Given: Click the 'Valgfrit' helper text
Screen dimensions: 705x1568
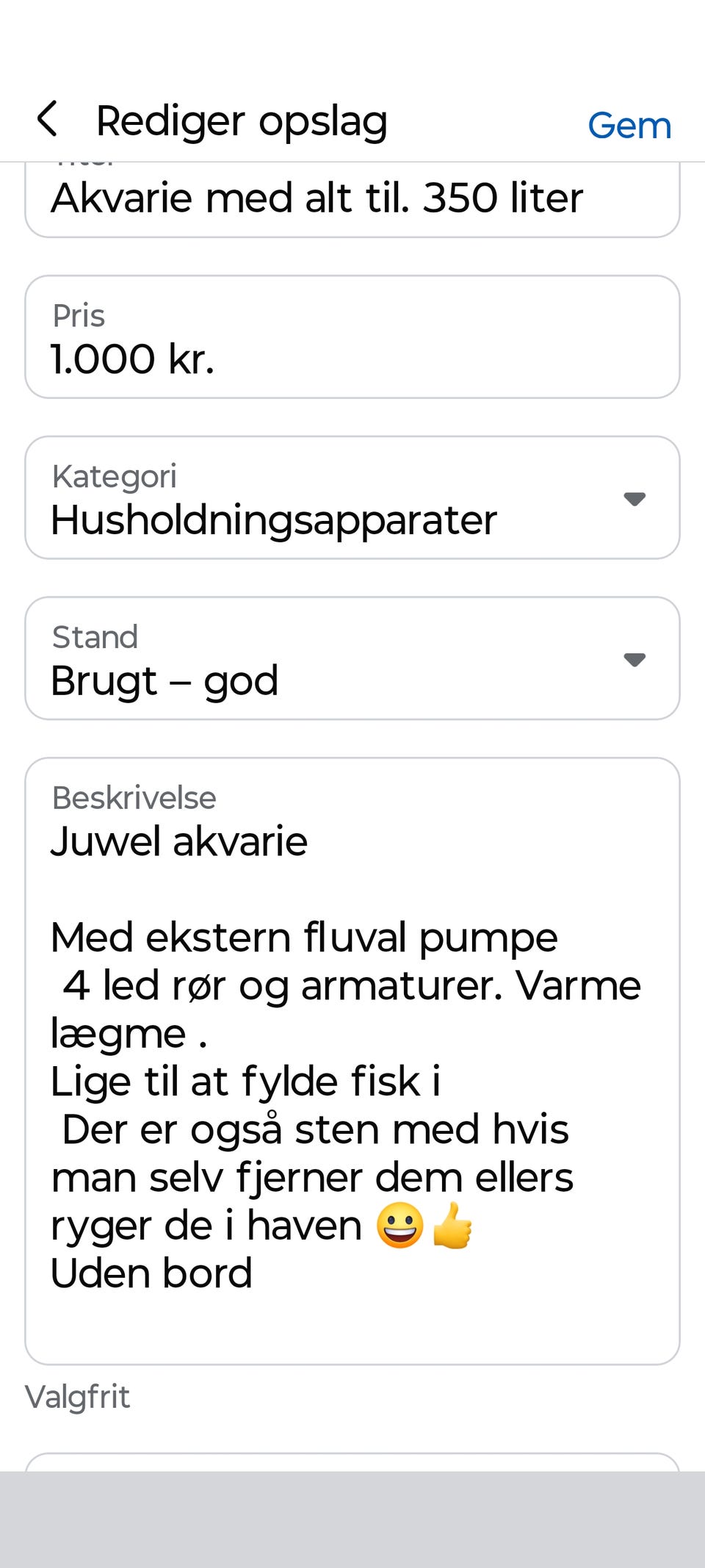Looking at the screenshot, I should pyautogui.click(x=78, y=1397).
